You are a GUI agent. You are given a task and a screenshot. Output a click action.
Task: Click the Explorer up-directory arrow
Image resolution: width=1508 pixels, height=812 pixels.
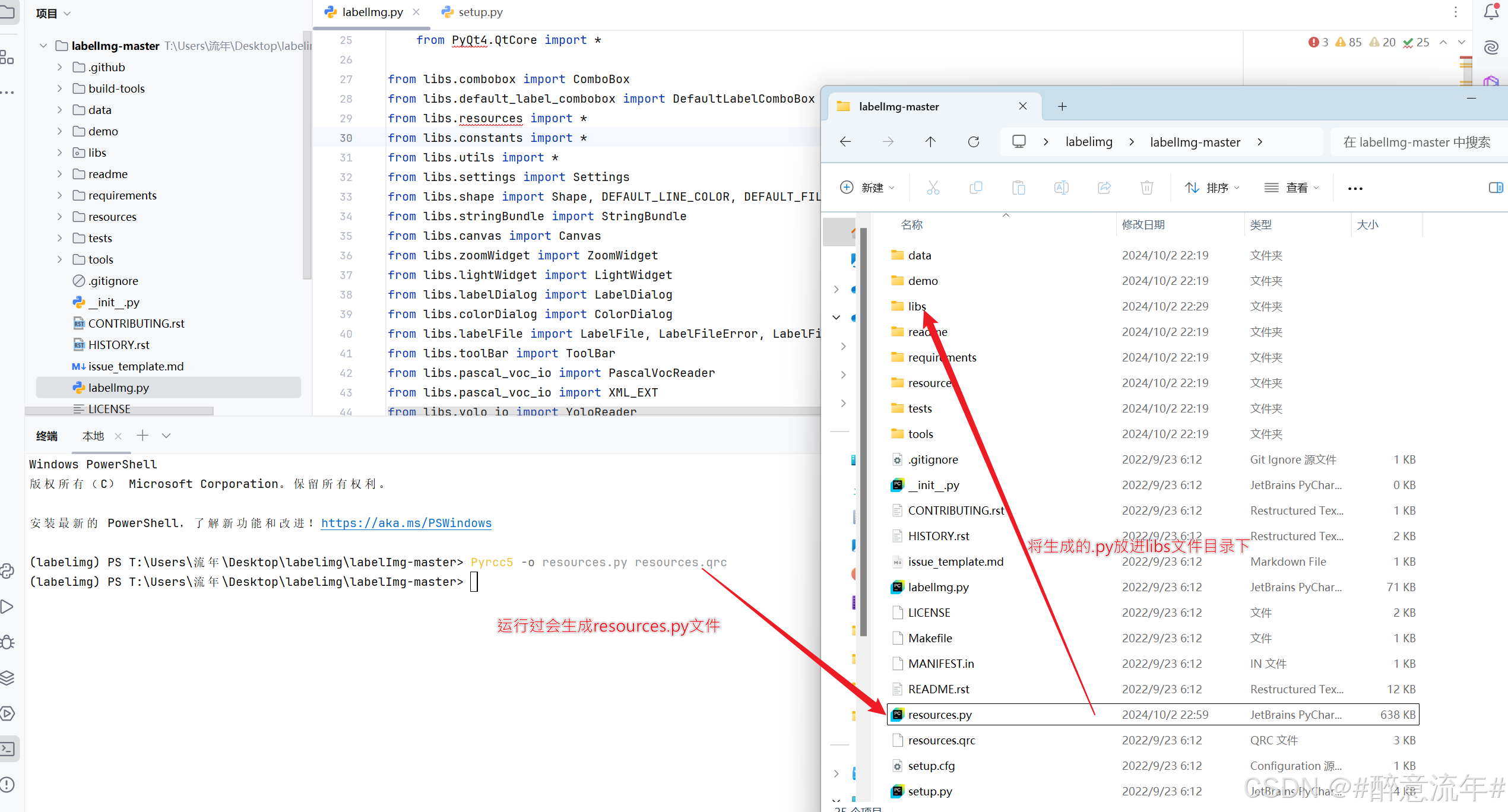pyautogui.click(x=930, y=142)
